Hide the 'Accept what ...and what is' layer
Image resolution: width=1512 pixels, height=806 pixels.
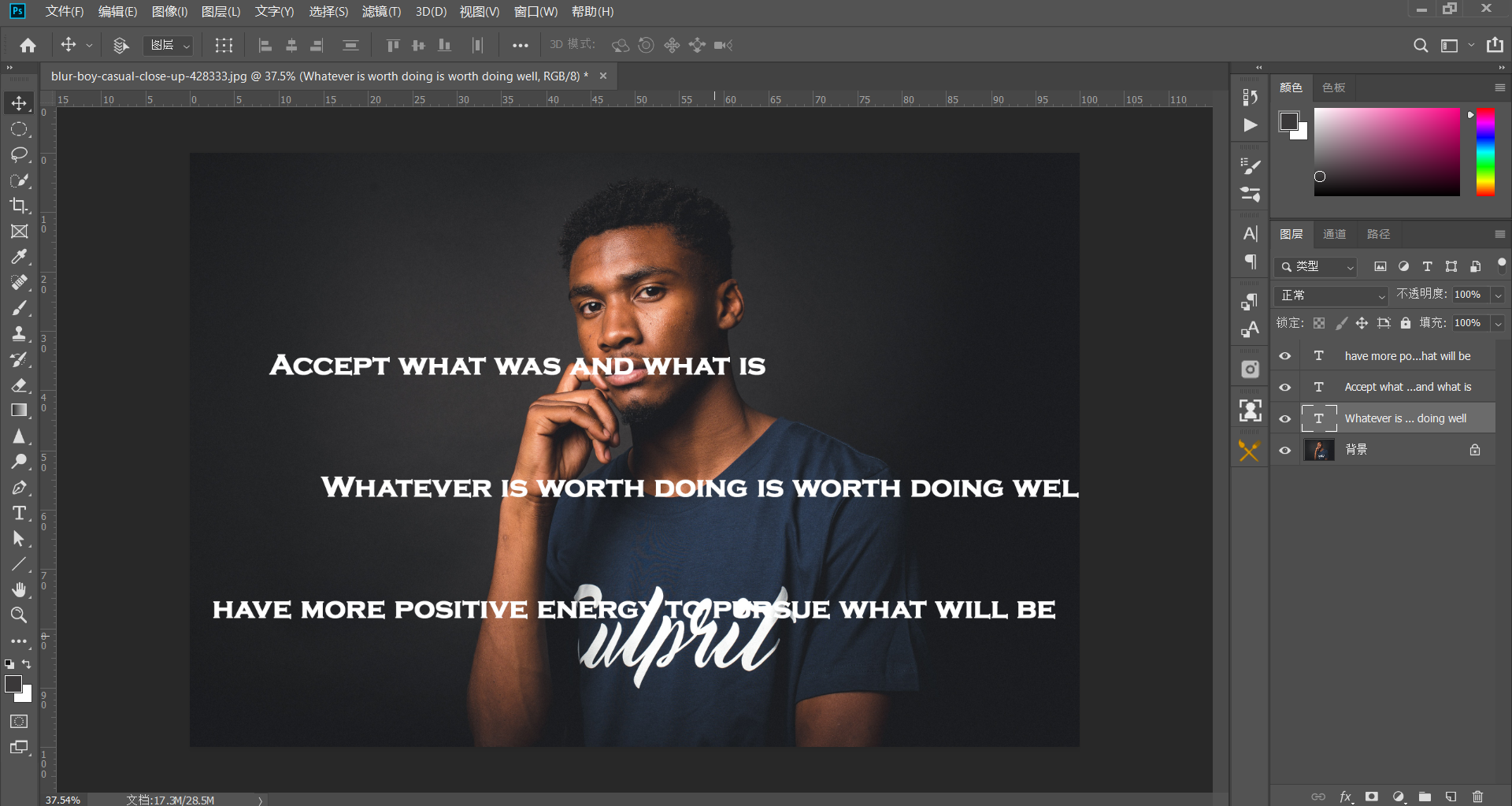pyautogui.click(x=1285, y=388)
